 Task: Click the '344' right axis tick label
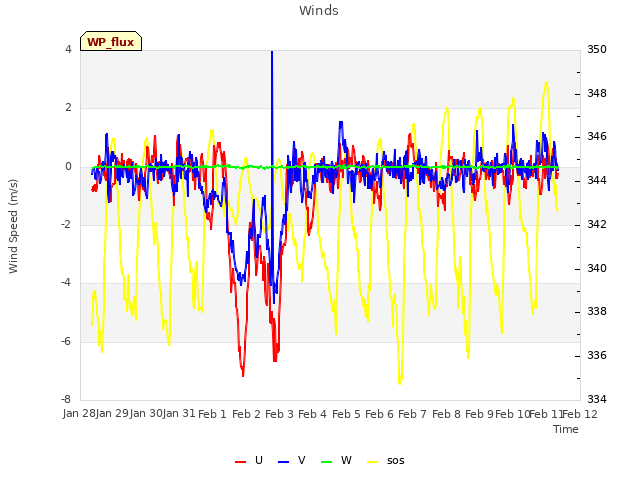click(x=597, y=180)
